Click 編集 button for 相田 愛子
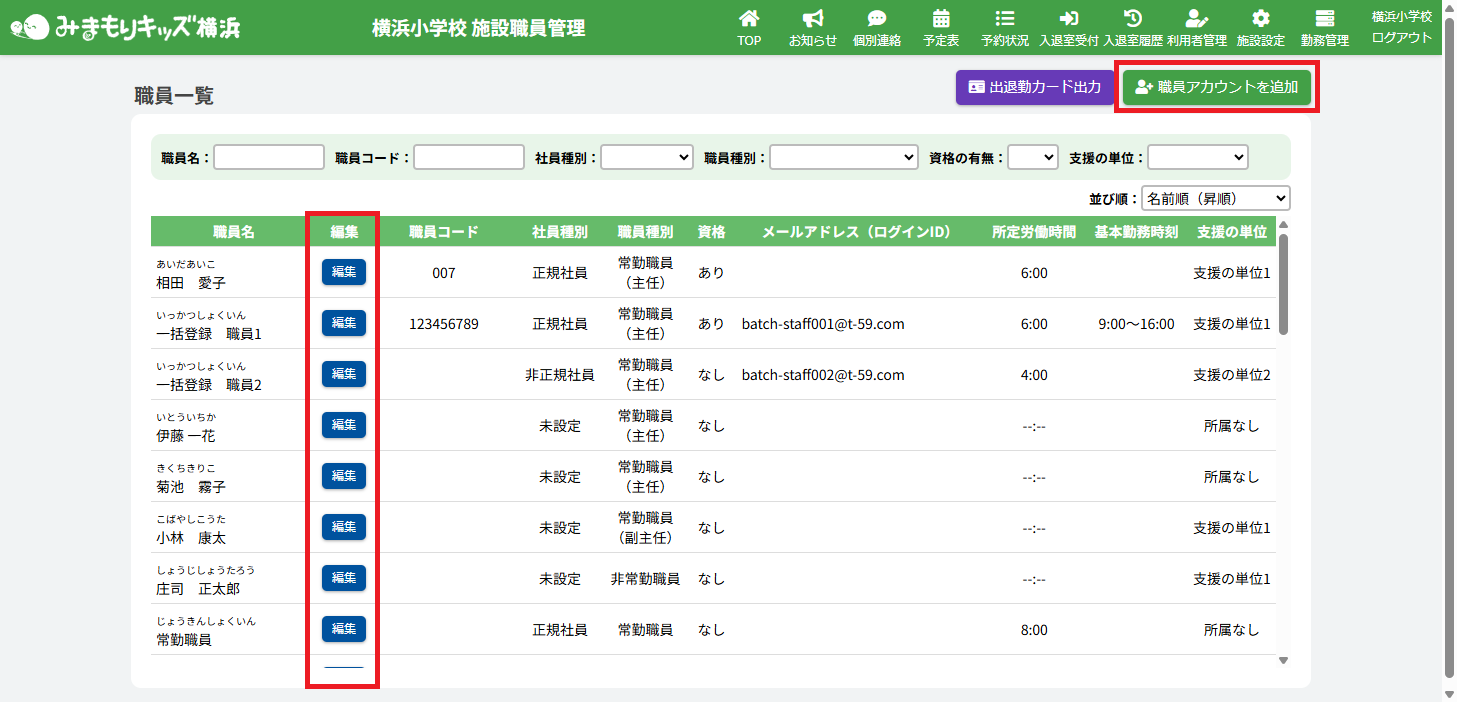The image size is (1457, 702). click(344, 272)
